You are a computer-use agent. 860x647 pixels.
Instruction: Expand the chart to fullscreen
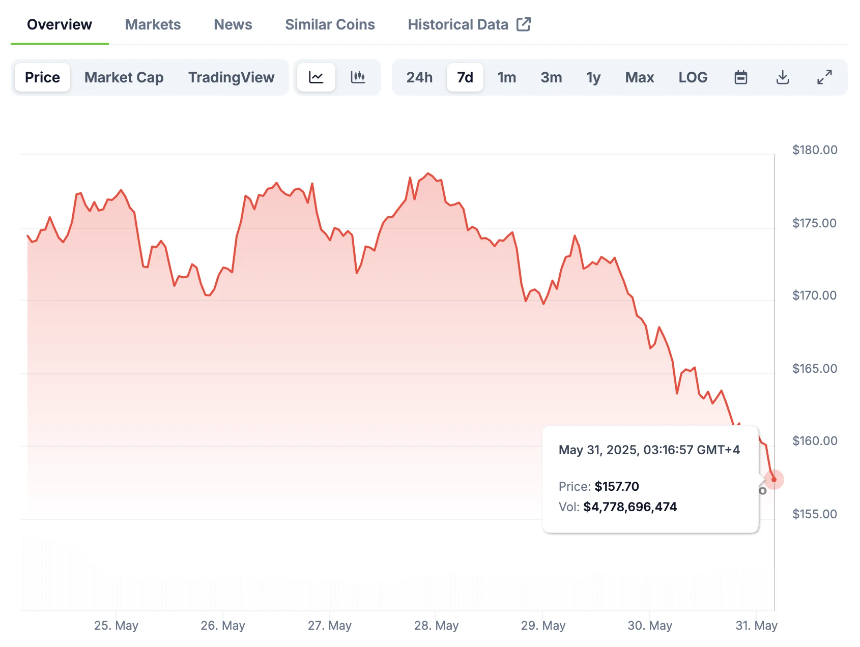tap(824, 77)
